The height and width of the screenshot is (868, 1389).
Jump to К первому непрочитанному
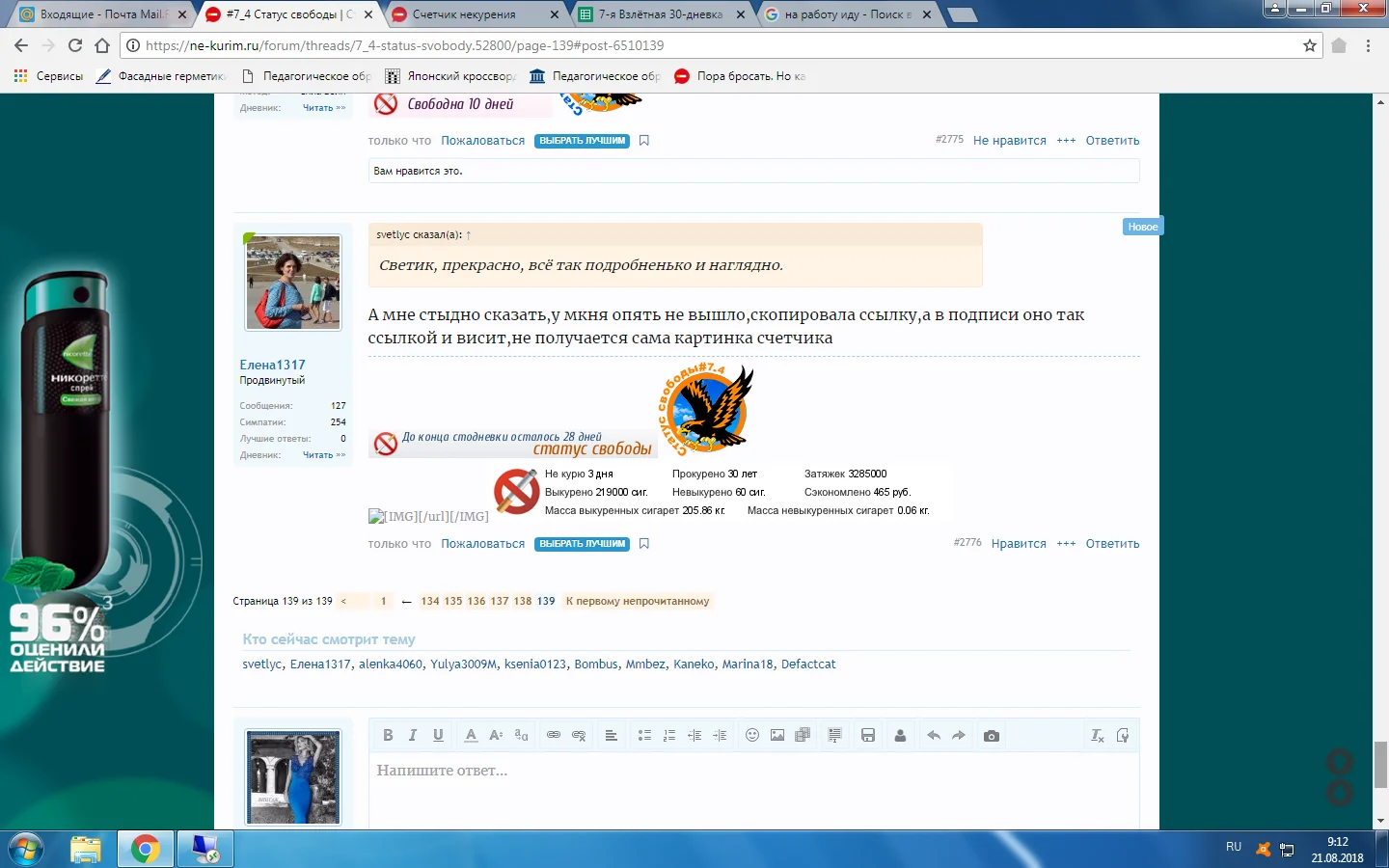click(638, 601)
